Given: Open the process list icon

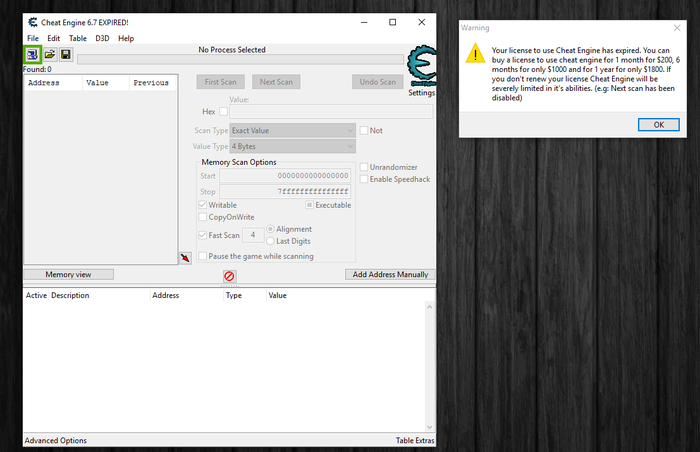Looking at the screenshot, I should (x=32, y=54).
